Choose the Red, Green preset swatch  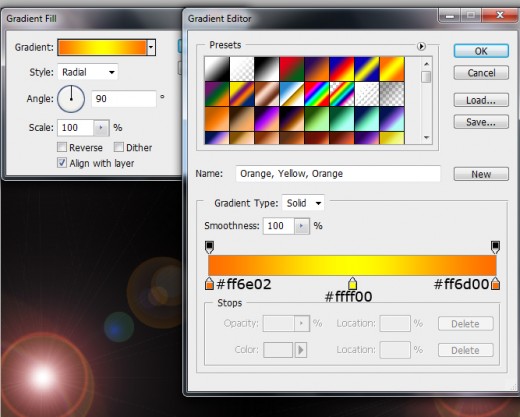(x=292, y=69)
